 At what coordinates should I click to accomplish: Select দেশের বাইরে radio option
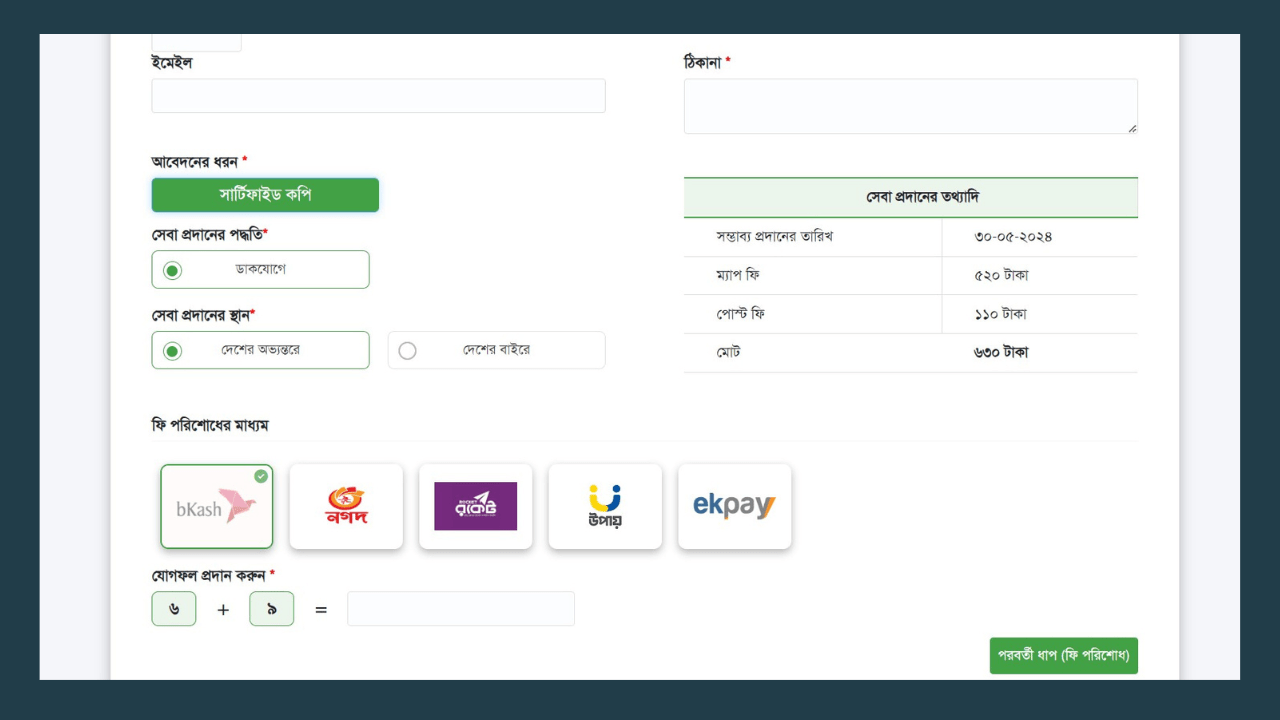pos(407,351)
